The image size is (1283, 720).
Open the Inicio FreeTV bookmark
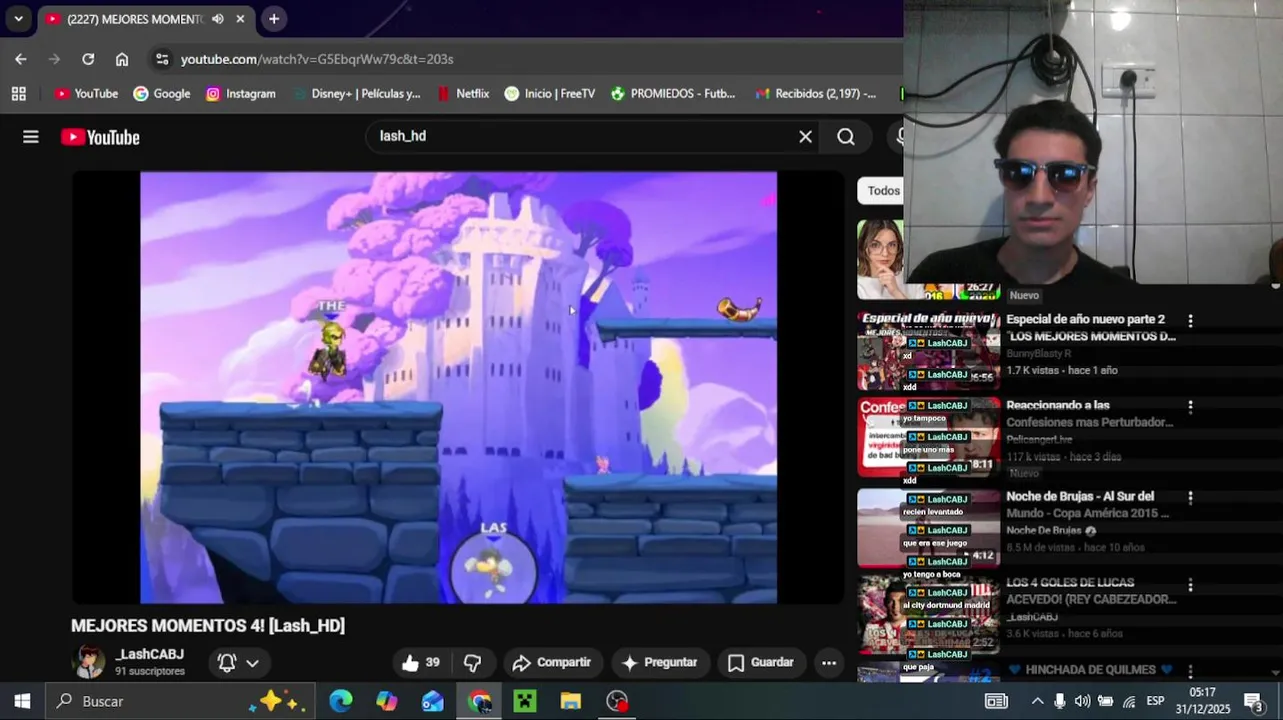(550, 93)
